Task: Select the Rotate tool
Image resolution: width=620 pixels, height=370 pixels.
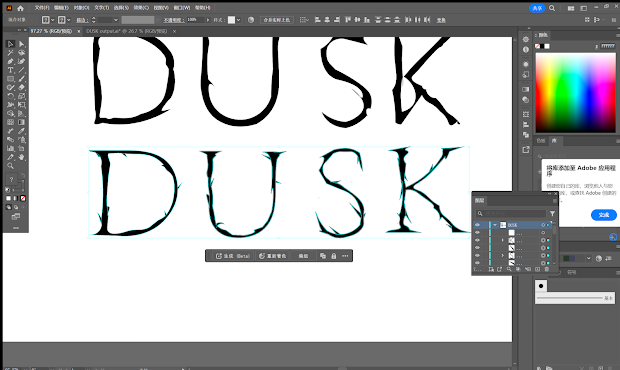Action: 11,96
